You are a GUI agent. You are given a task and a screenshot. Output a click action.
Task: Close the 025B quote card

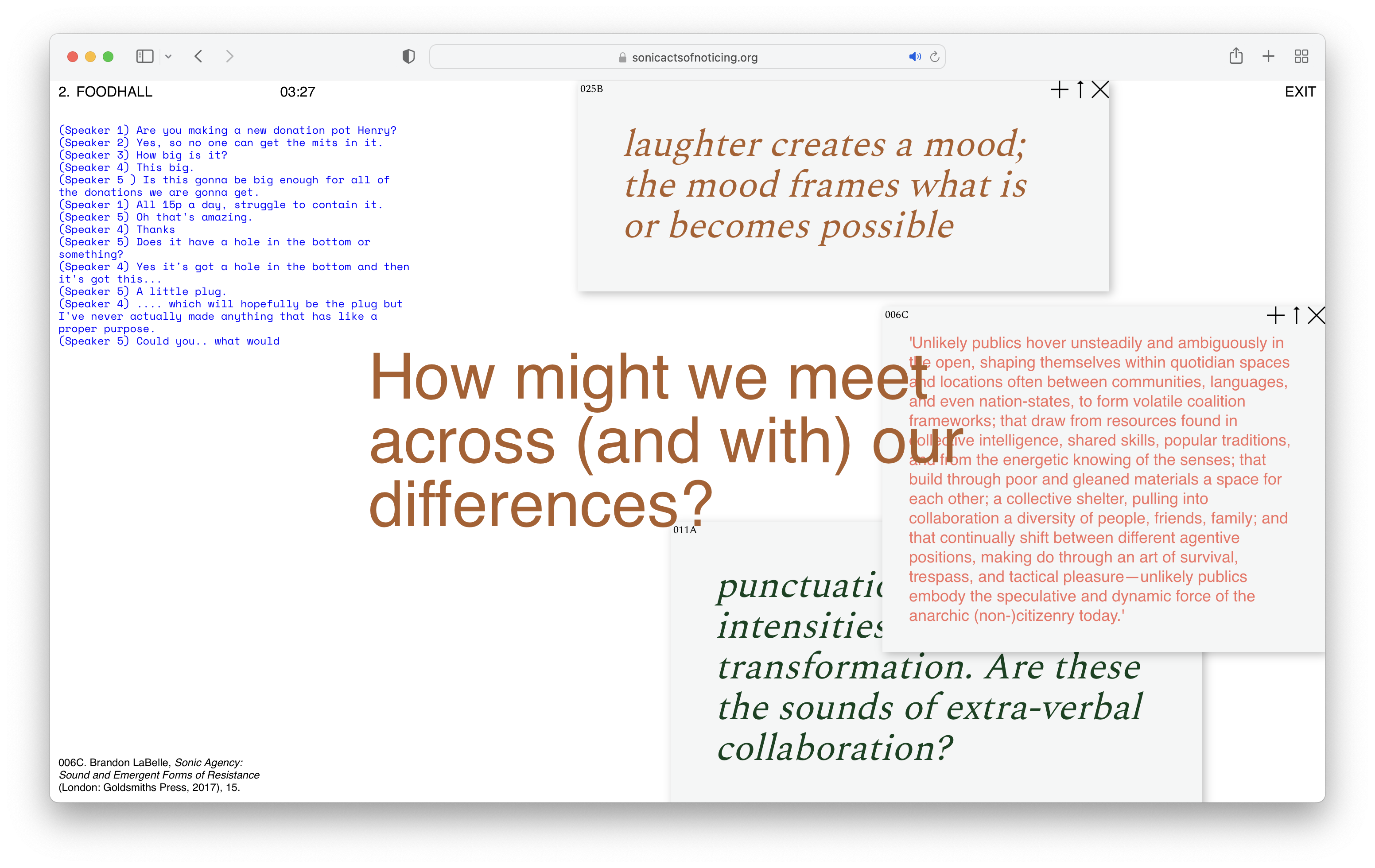[x=1100, y=89]
